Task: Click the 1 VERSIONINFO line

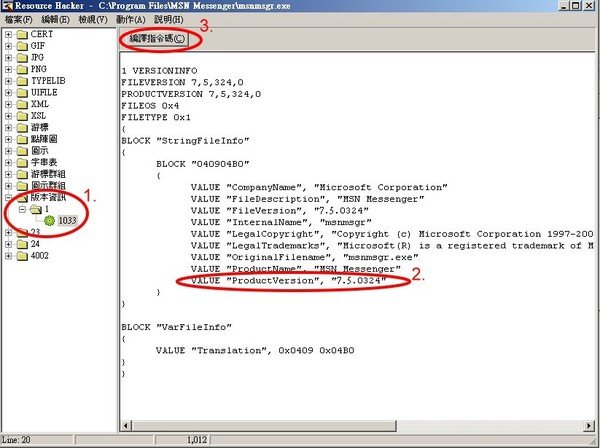Action: 159,71
